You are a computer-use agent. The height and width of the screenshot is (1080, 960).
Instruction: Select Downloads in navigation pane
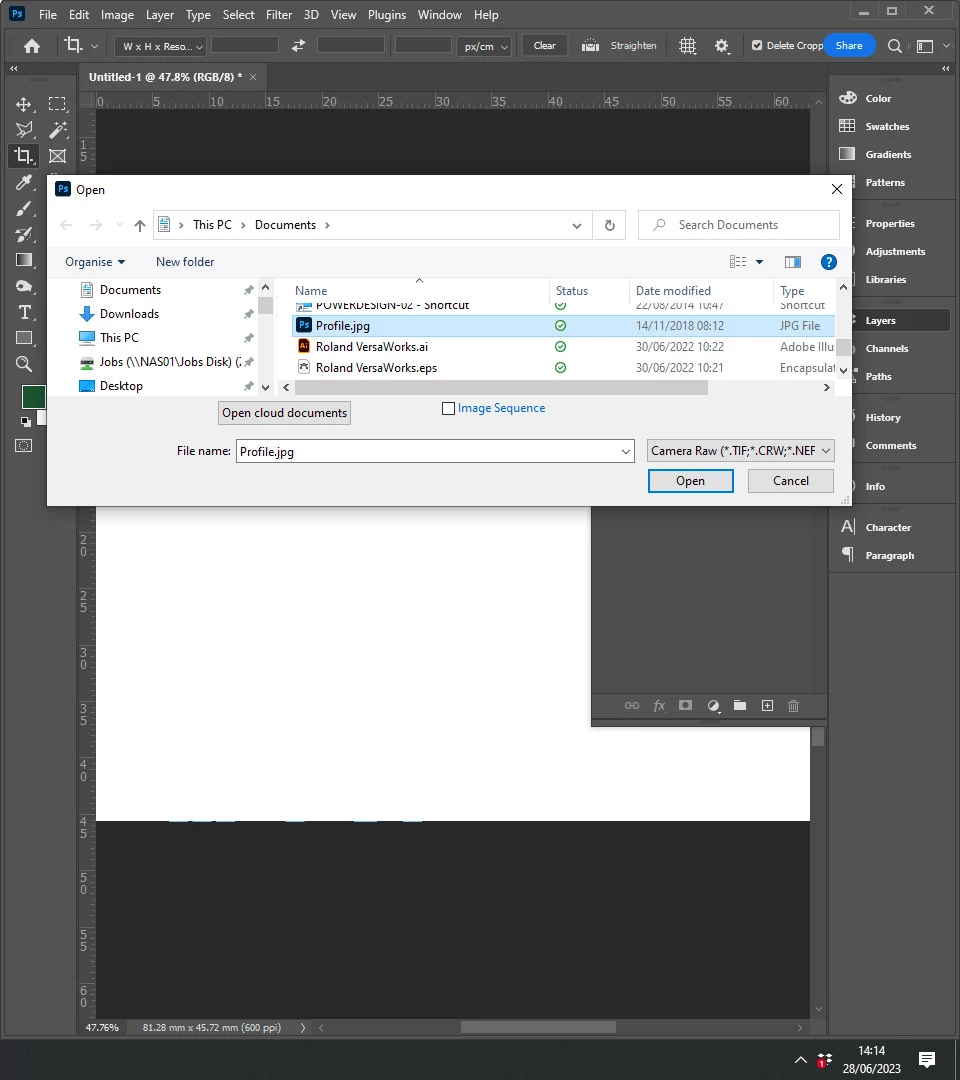click(129, 314)
